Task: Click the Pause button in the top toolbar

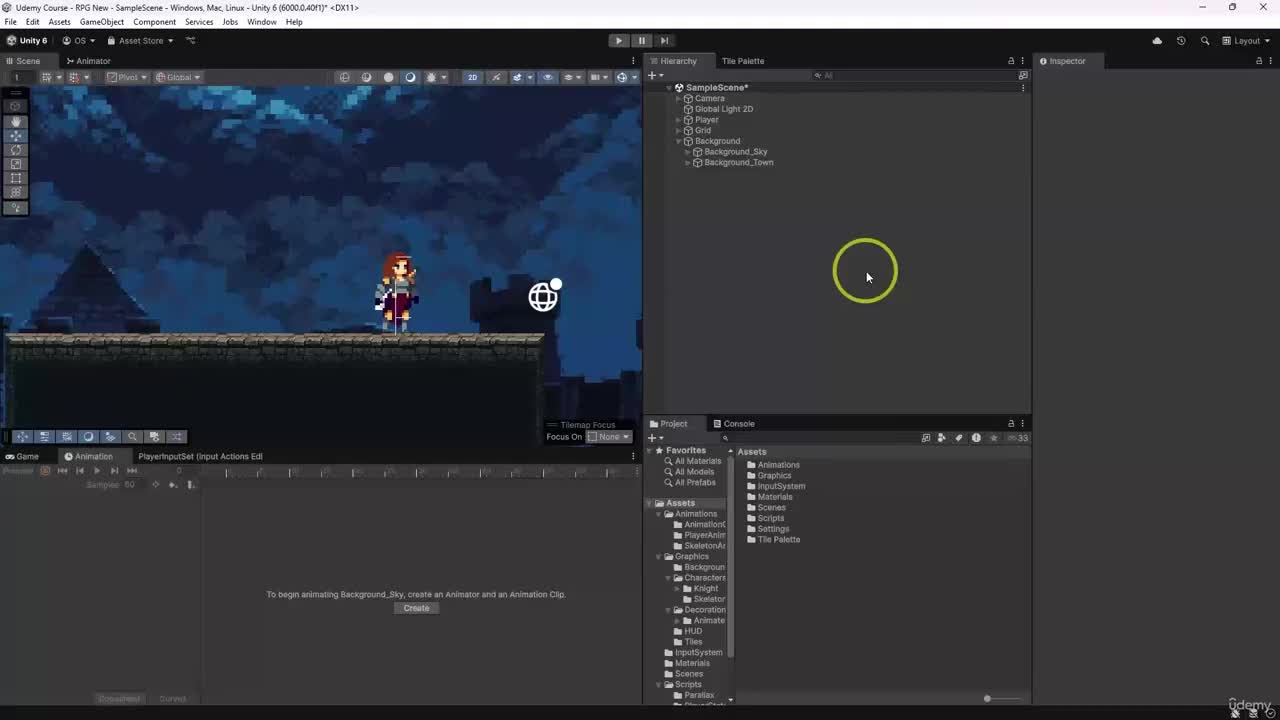Action: pyautogui.click(x=641, y=41)
